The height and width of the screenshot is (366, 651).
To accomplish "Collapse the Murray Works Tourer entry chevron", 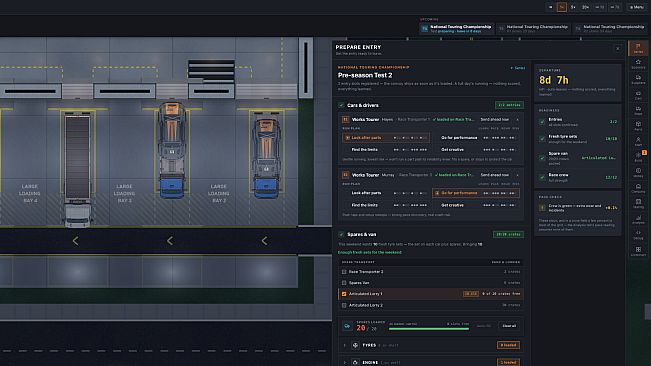I will [x=517, y=175].
